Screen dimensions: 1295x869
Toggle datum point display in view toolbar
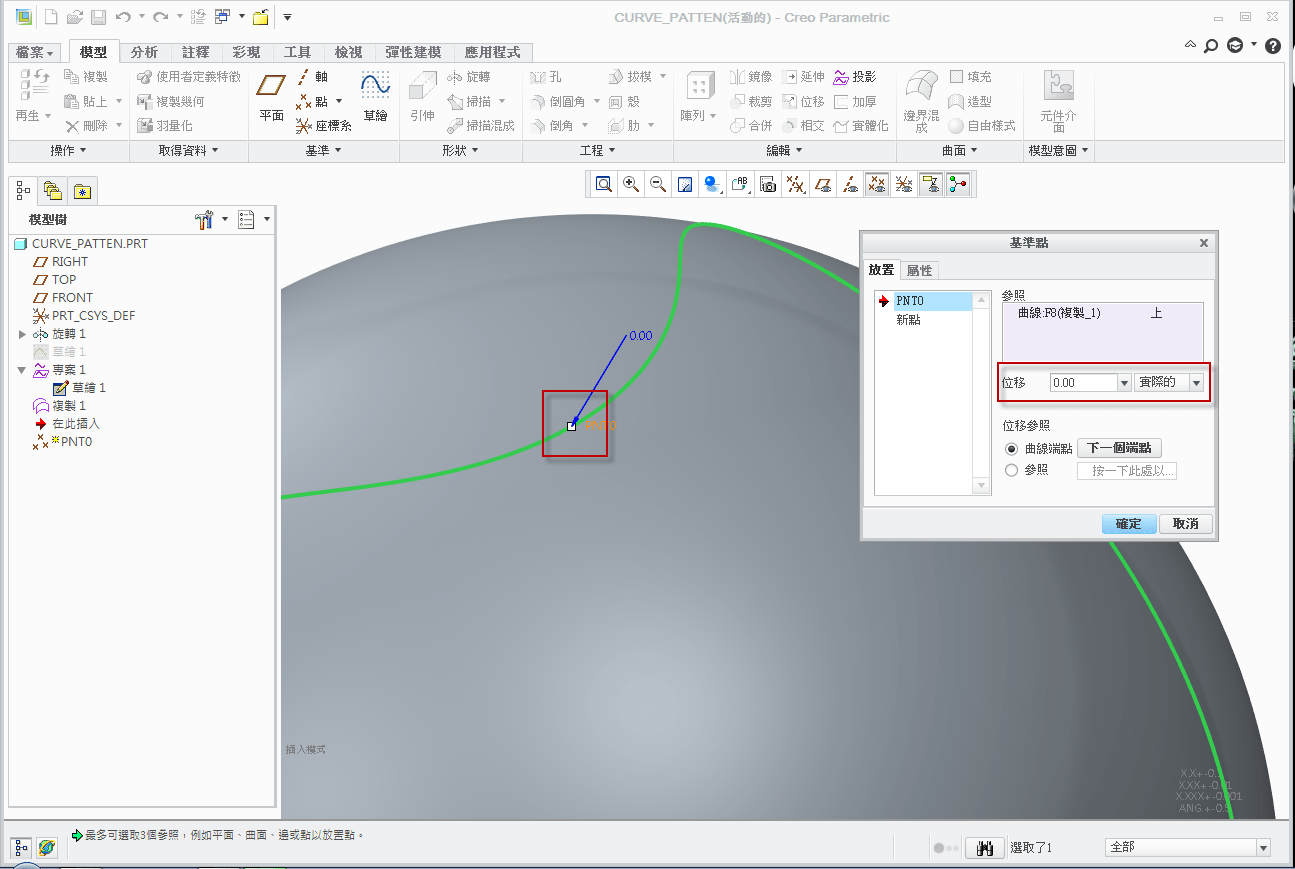[877, 184]
